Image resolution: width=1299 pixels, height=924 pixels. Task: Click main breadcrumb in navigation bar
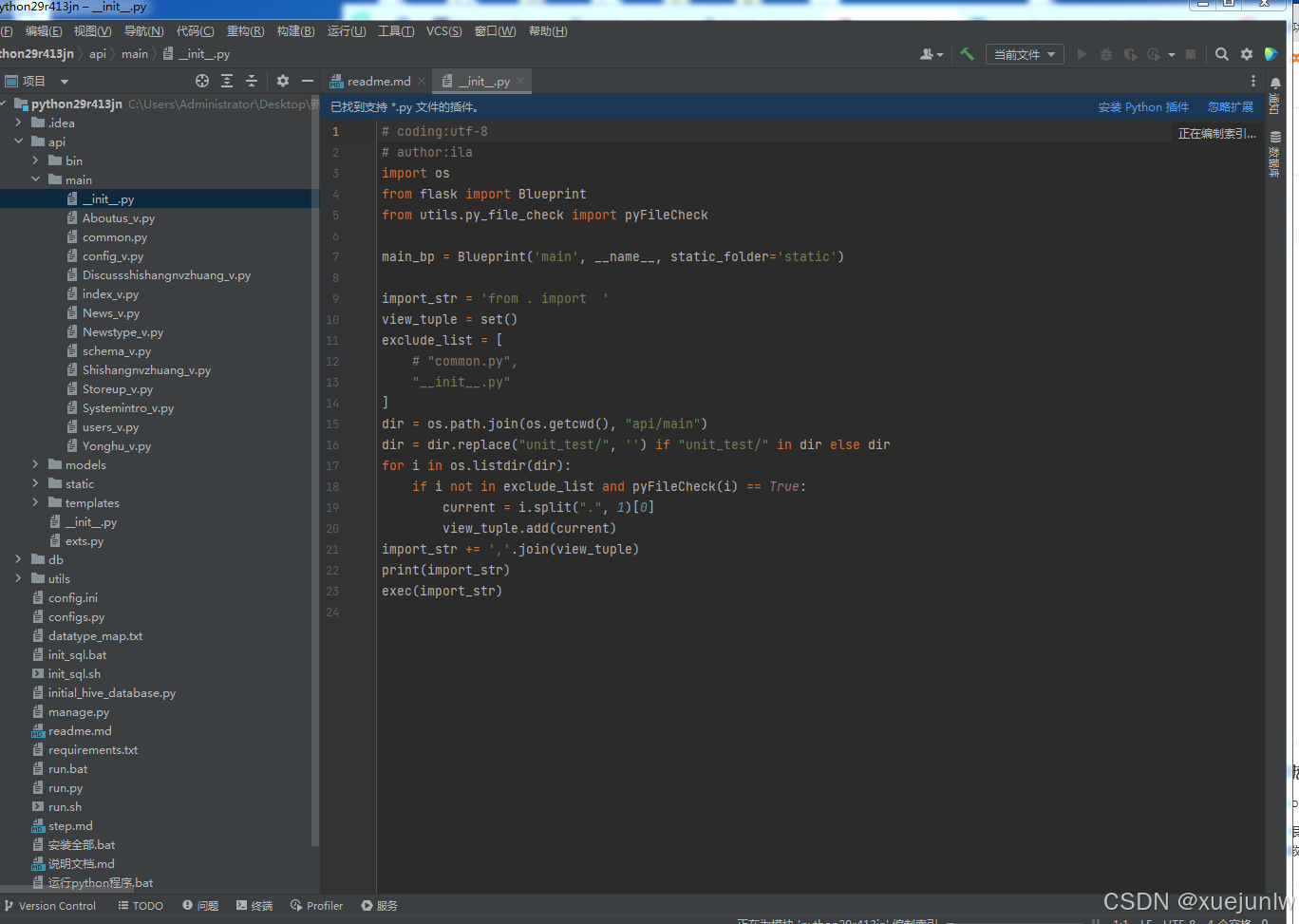pyautogui.click(x=135, y=54)
